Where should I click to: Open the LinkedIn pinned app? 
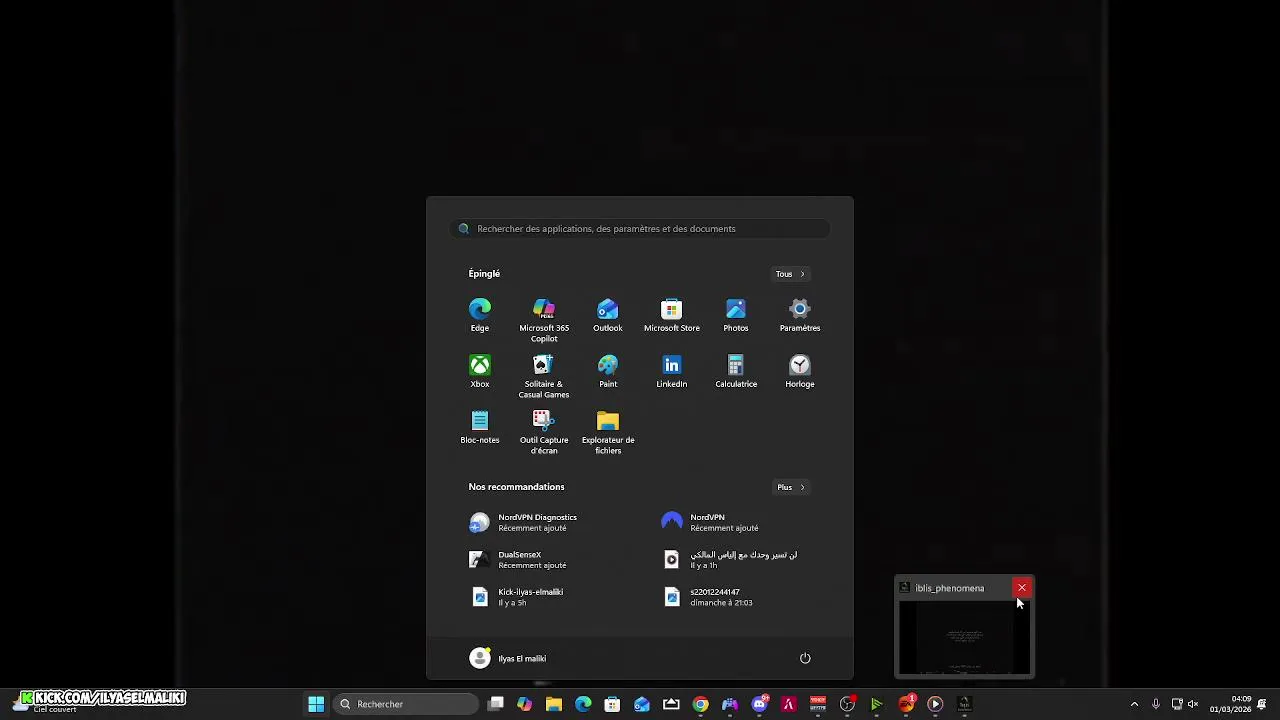tap(672, 370)
